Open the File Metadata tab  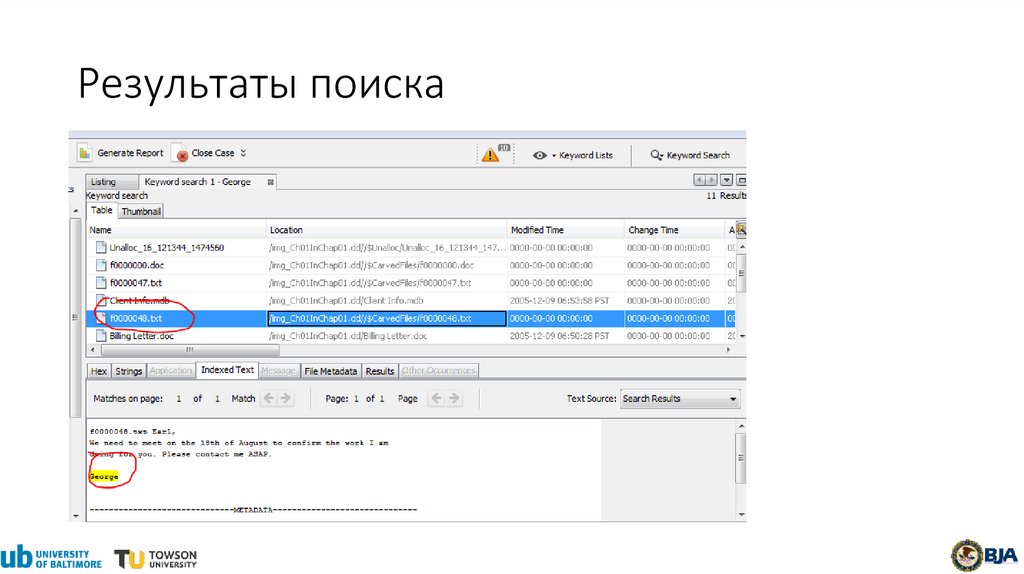(330, 371)
